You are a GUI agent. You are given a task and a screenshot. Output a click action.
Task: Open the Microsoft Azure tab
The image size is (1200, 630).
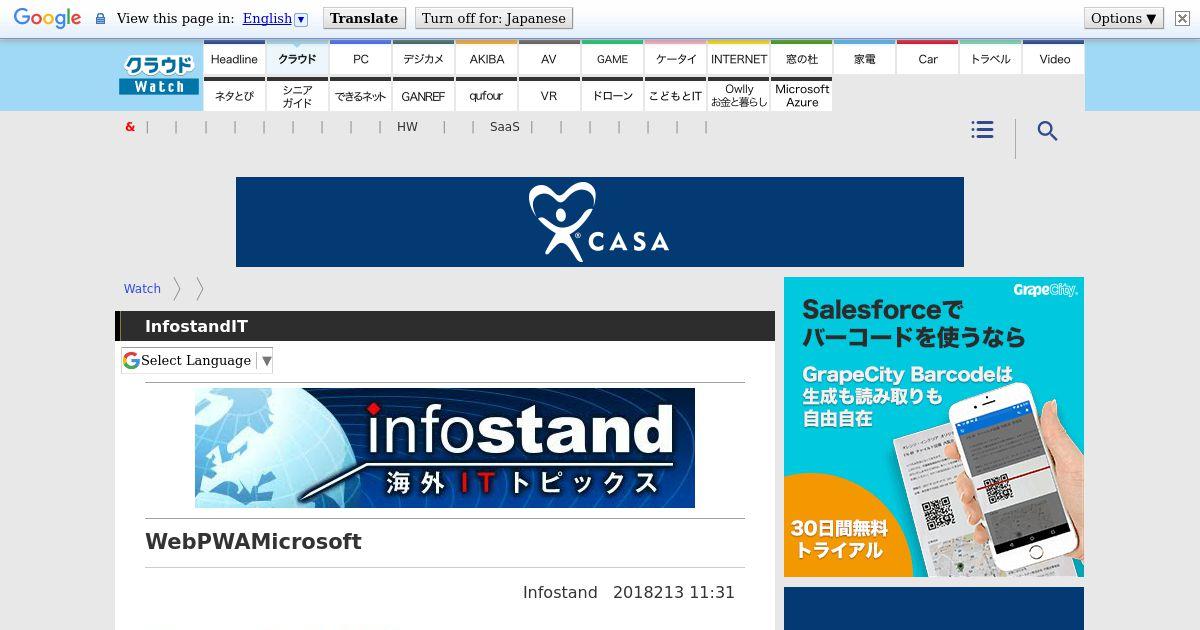click(802, 96)
